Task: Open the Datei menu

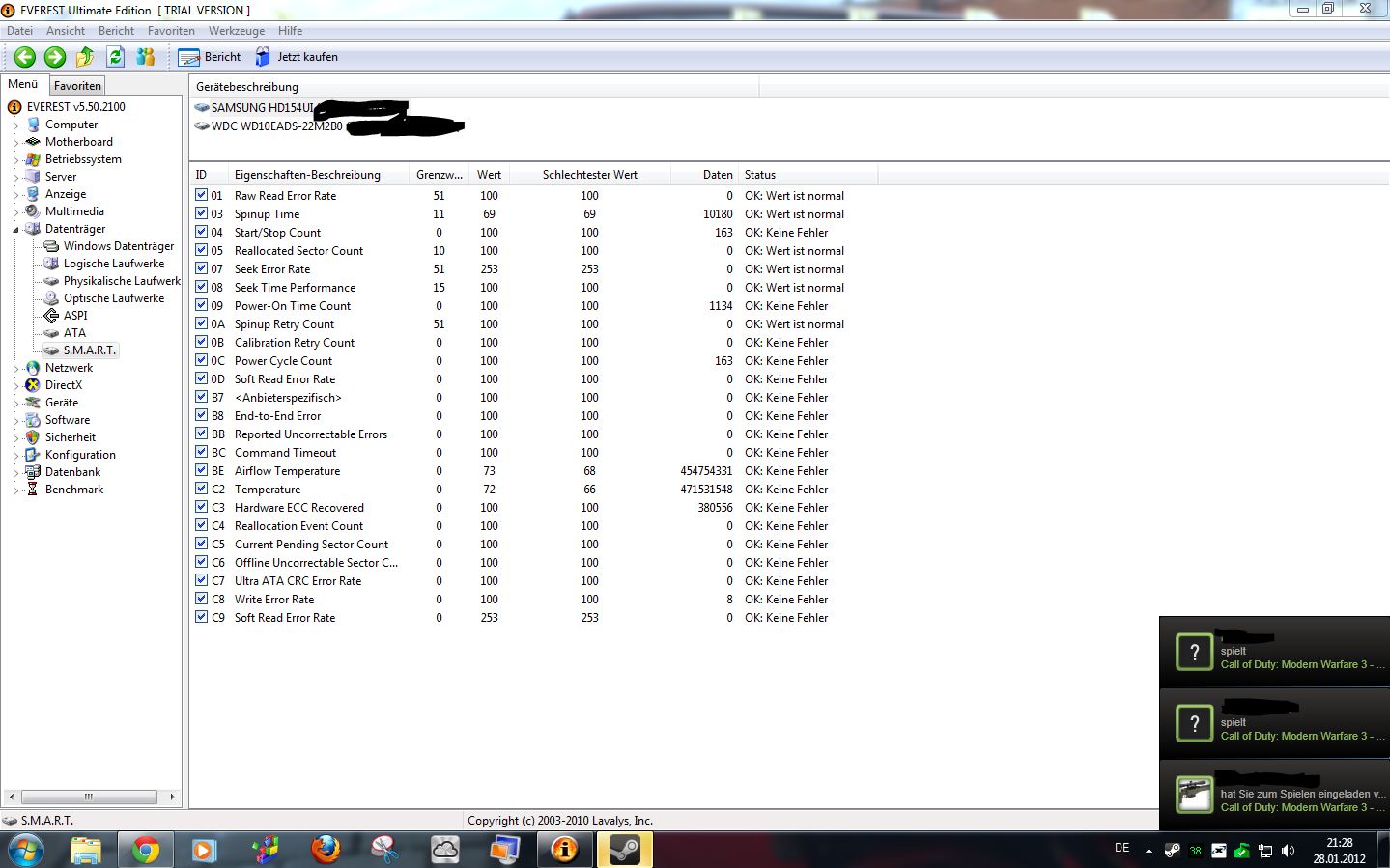Action: tap(19, 31)
